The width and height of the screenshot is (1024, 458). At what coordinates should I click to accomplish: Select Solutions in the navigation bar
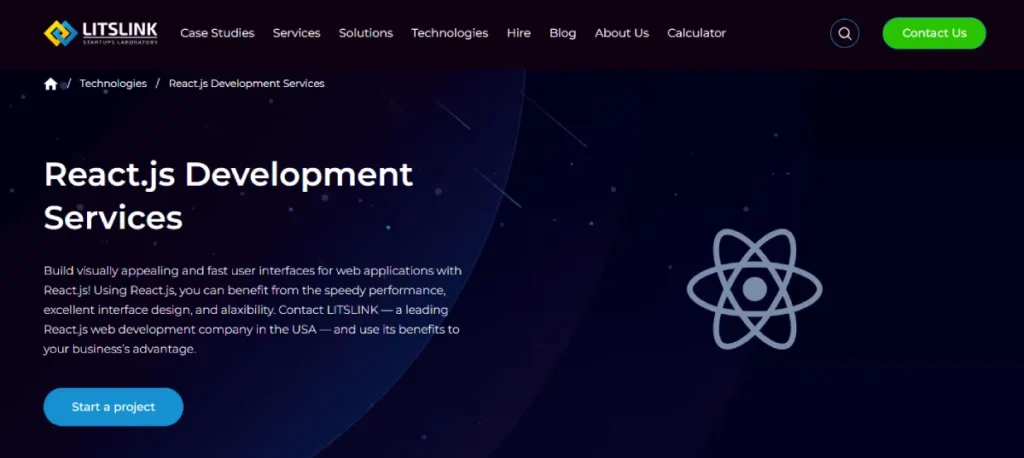(x=366, y=33)
